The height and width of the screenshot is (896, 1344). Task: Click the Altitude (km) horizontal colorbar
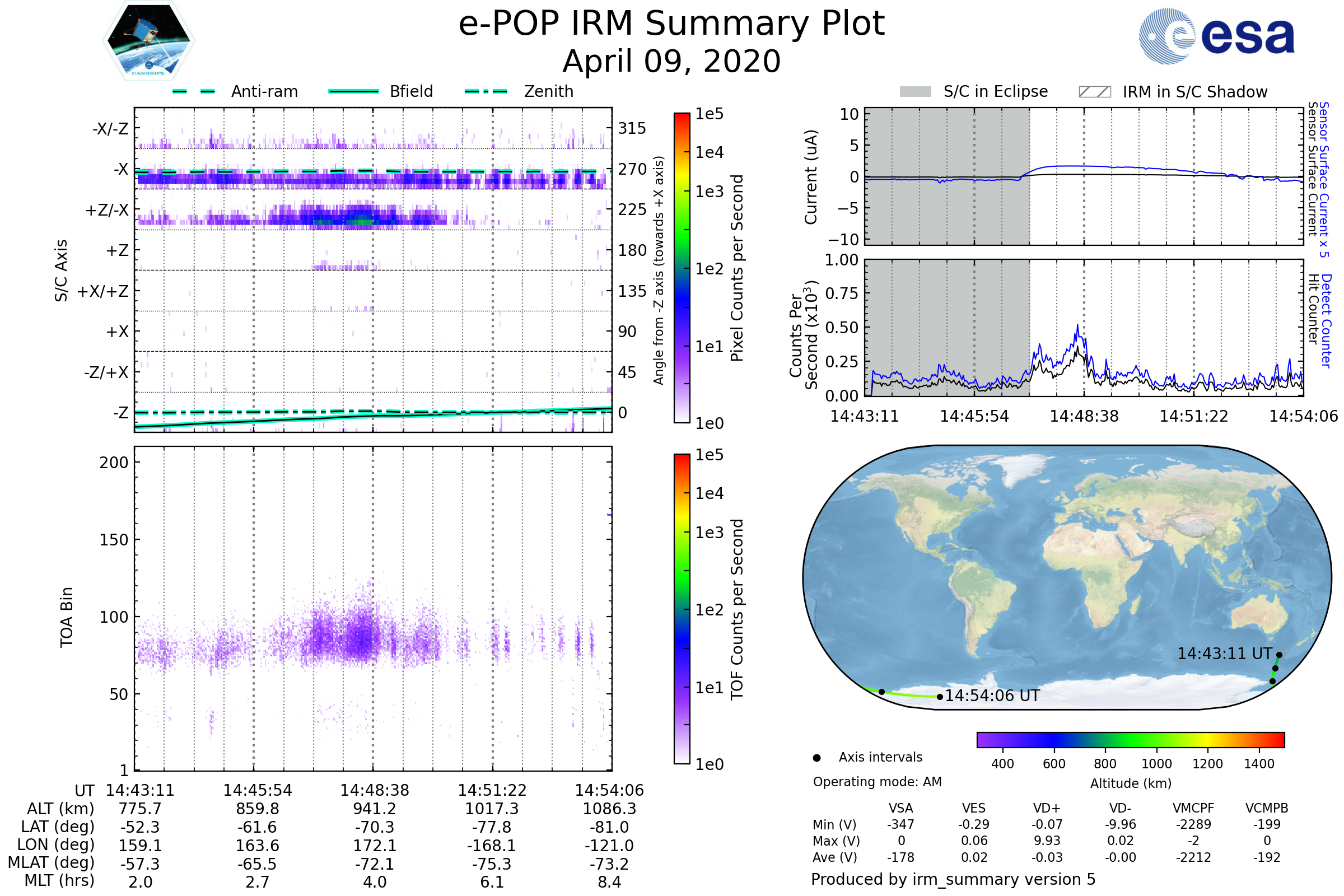(1131, 740)
